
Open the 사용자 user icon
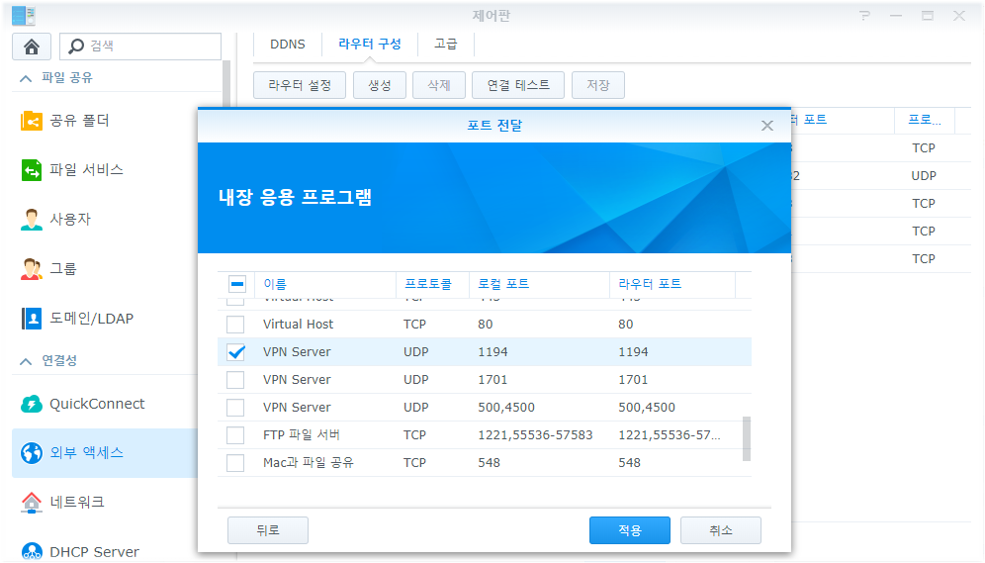tap(31, 219)
